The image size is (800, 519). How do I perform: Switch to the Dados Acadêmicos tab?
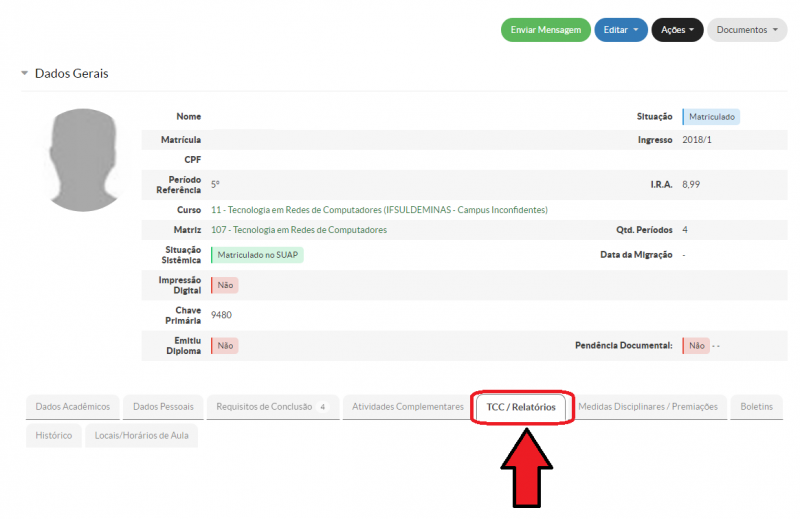[x=72, y=407]
